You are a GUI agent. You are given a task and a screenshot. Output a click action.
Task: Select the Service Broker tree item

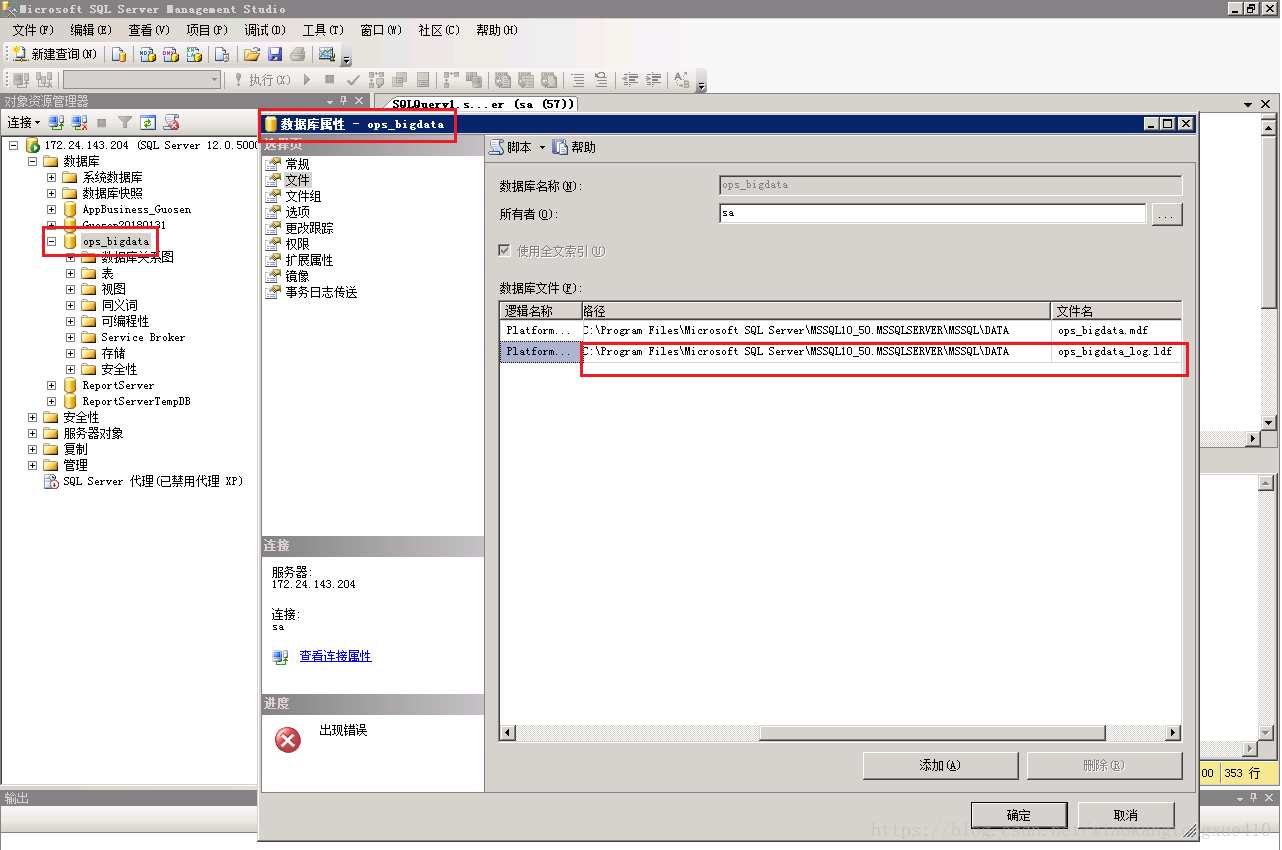click(143, 337)
